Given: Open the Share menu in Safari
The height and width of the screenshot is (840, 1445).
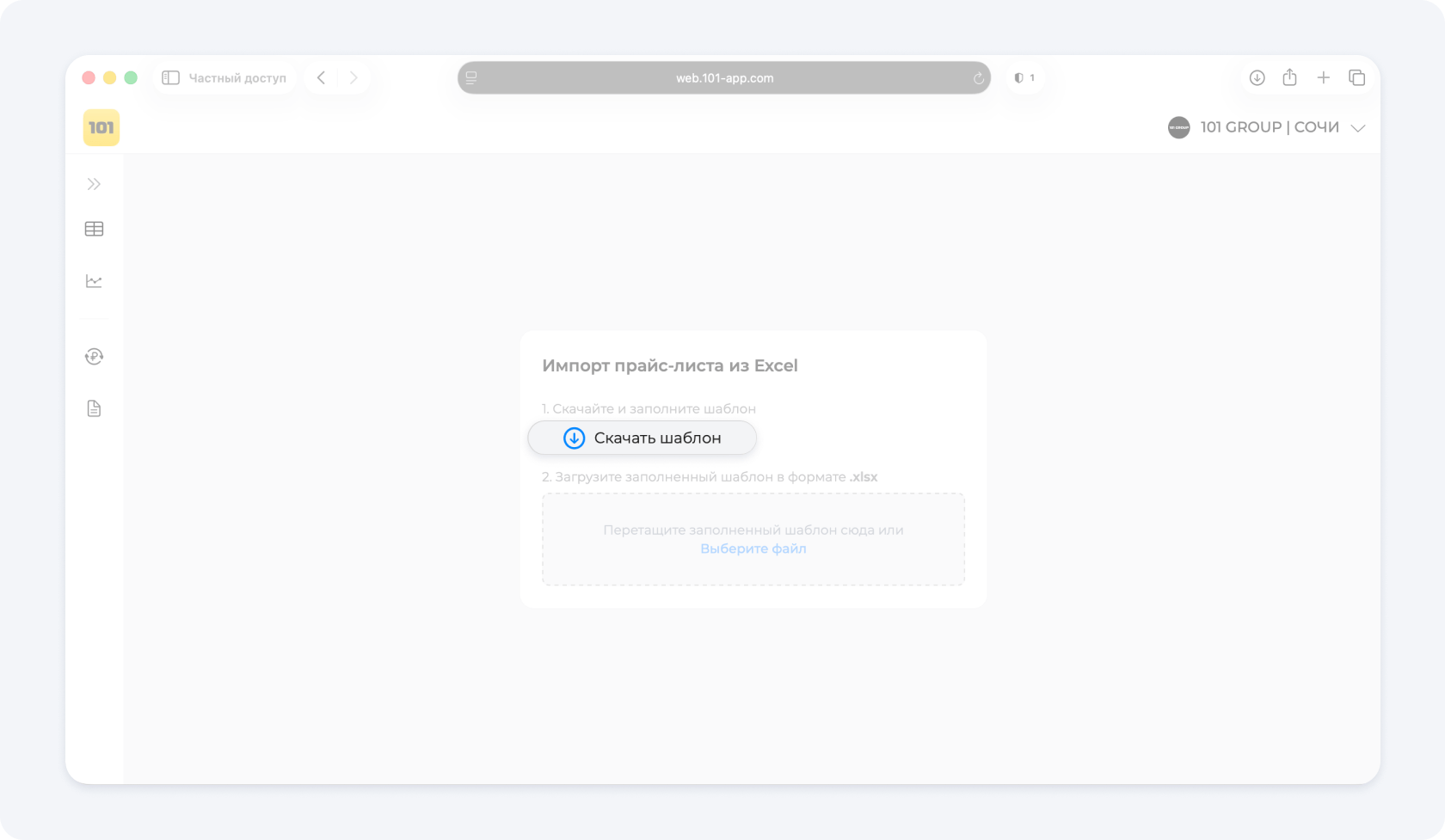Looking at the screenshot, I should click(x=1289, y=78).
